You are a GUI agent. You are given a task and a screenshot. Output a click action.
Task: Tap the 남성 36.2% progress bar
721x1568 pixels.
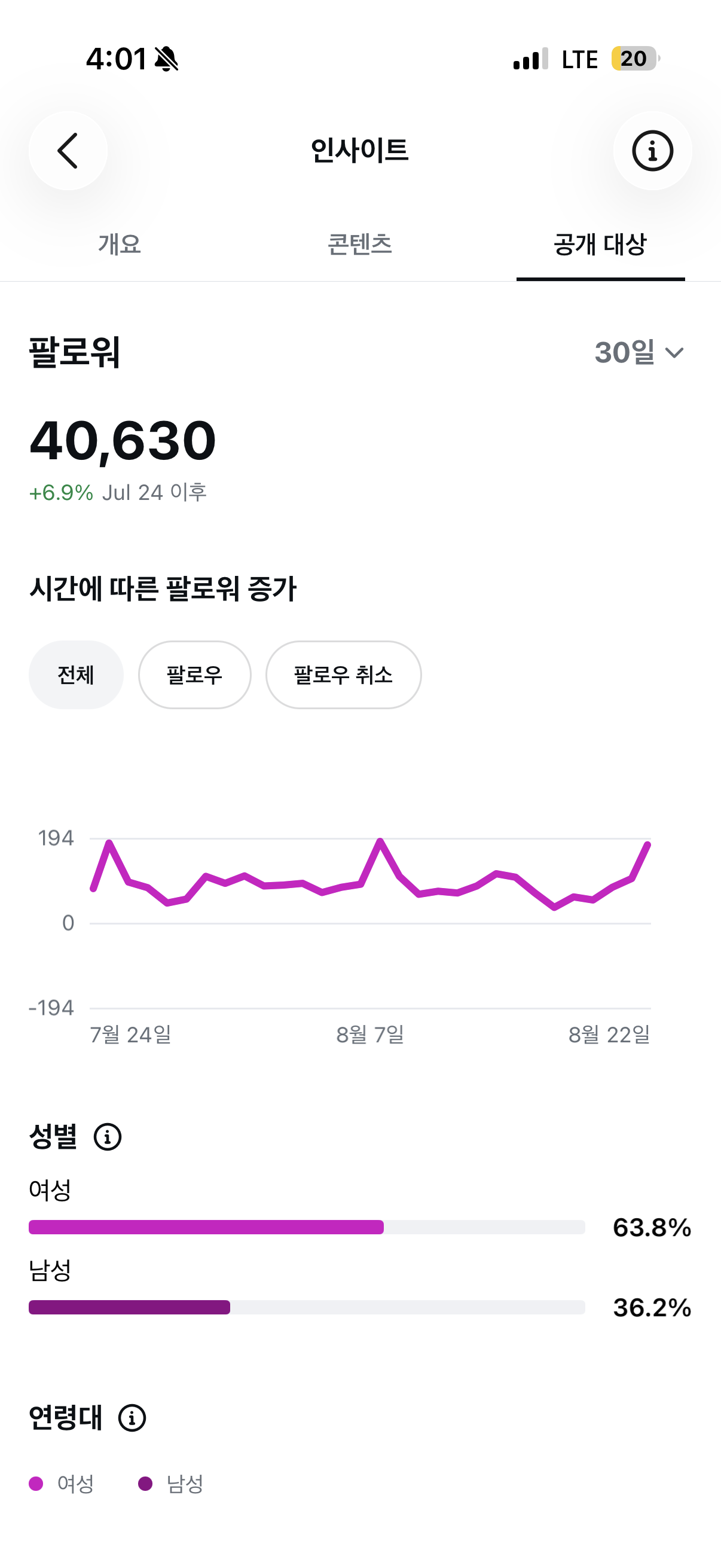click(x=307, y=1307)
